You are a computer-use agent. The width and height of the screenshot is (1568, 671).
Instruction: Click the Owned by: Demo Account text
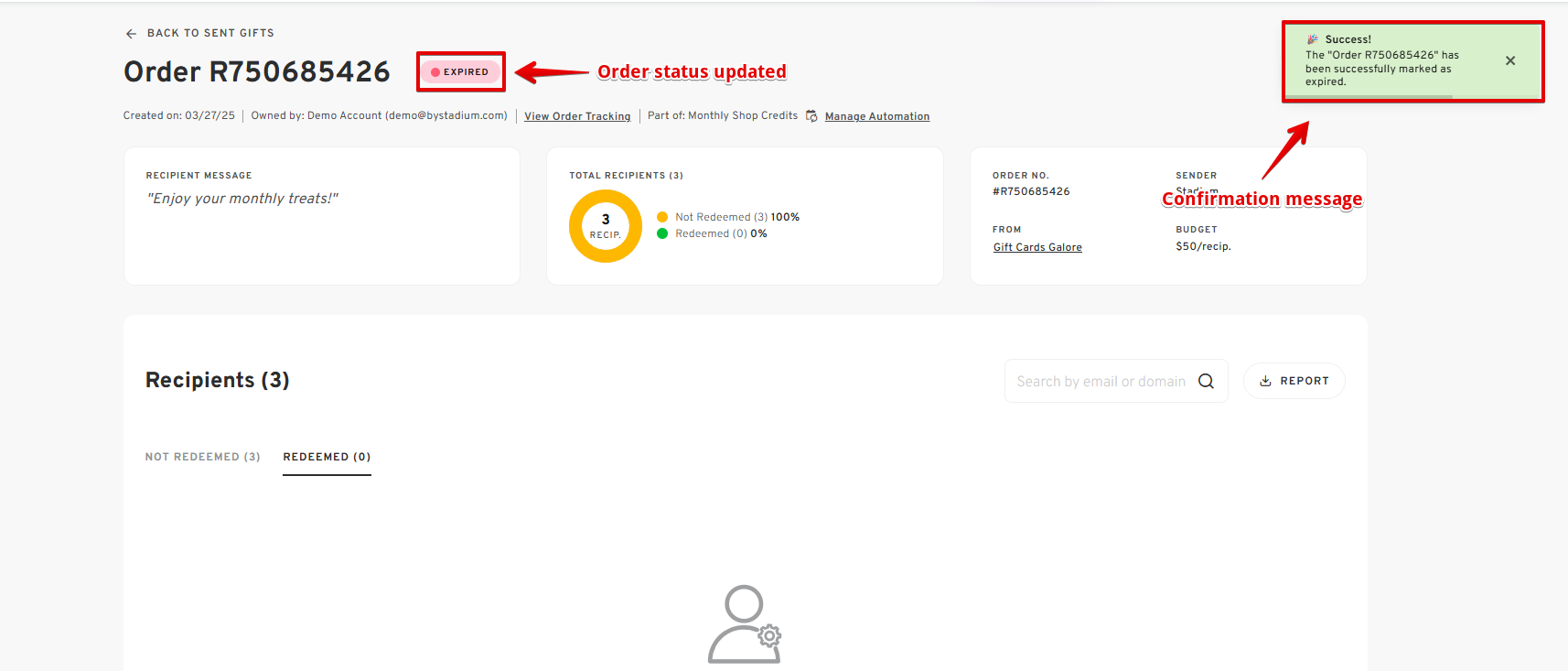coord(379,115)
